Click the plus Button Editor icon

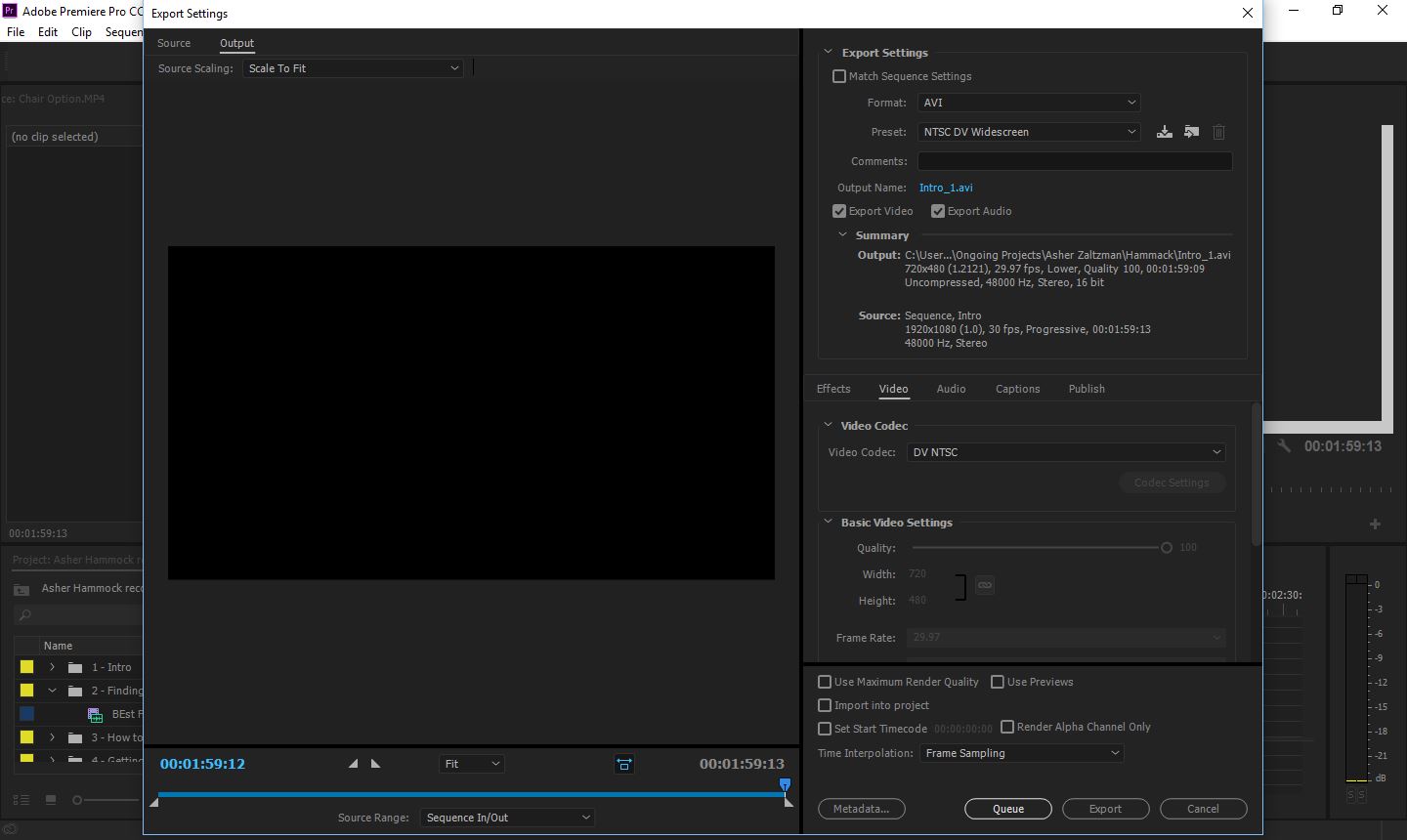point(1375,525)
